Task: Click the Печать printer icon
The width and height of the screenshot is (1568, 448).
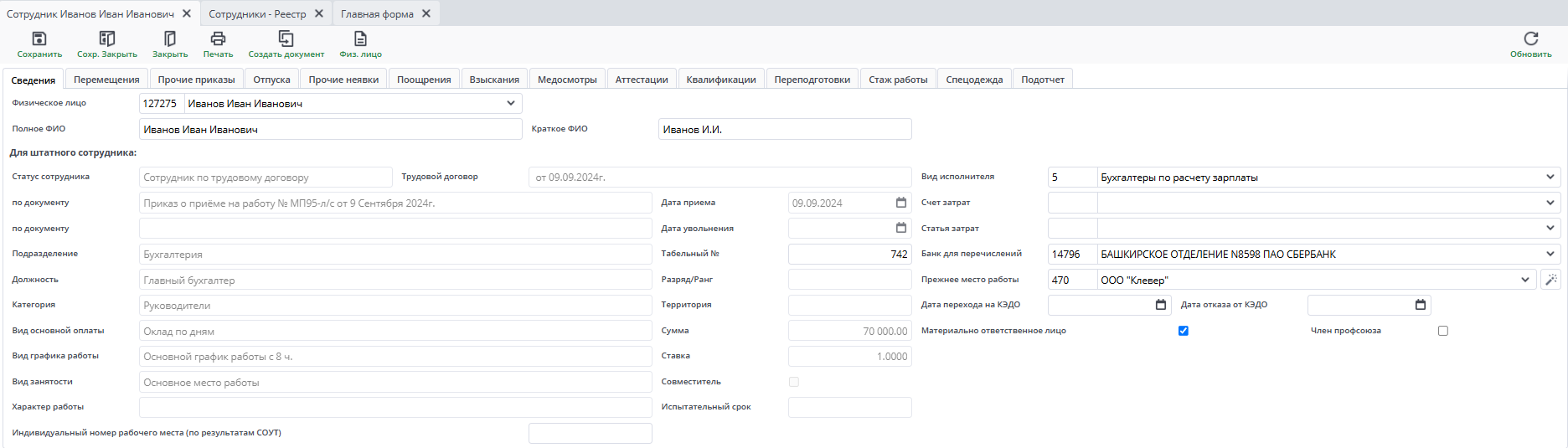Action: [218, 39]
